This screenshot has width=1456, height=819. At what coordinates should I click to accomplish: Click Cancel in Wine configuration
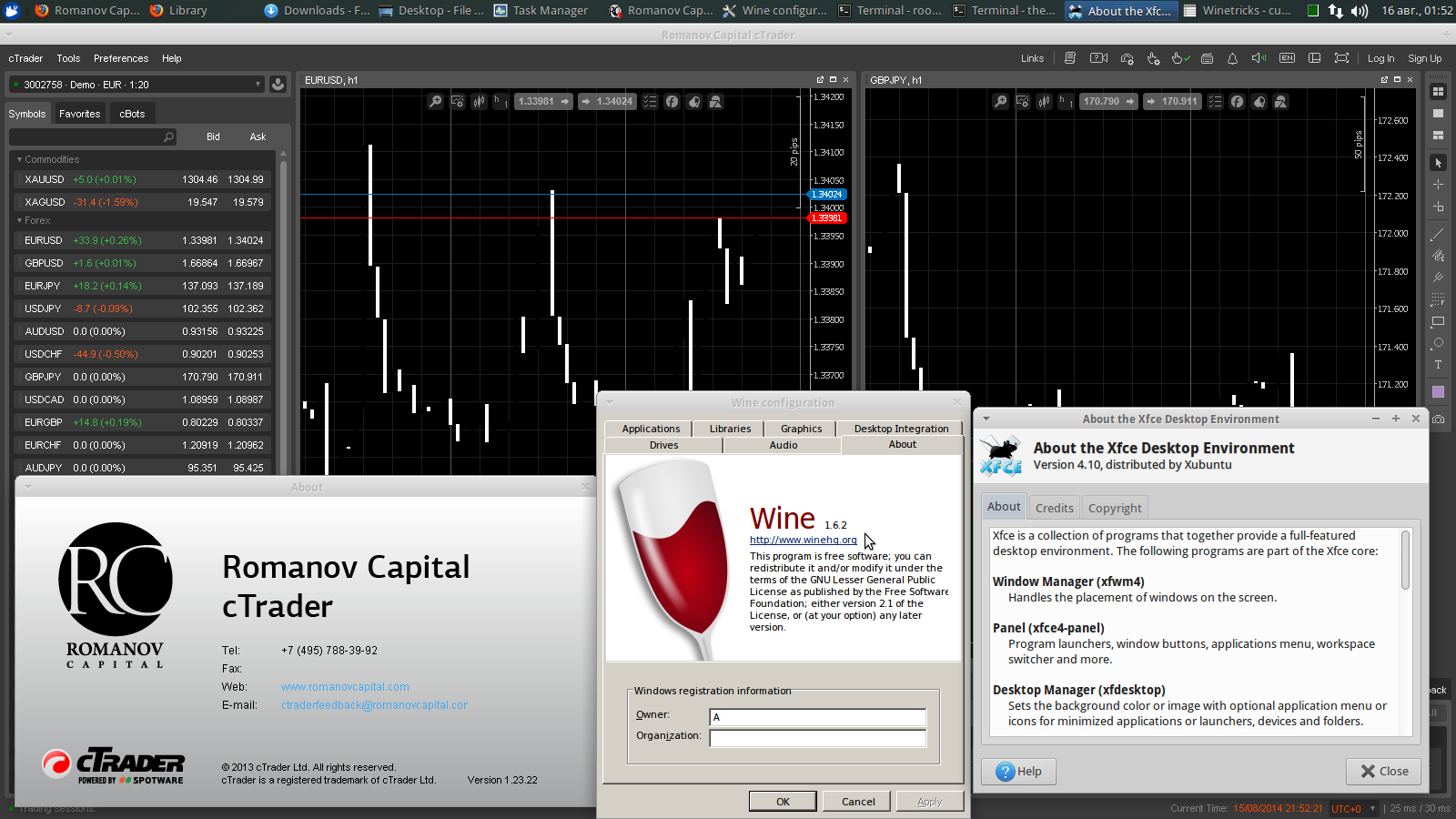coord(858,802)
